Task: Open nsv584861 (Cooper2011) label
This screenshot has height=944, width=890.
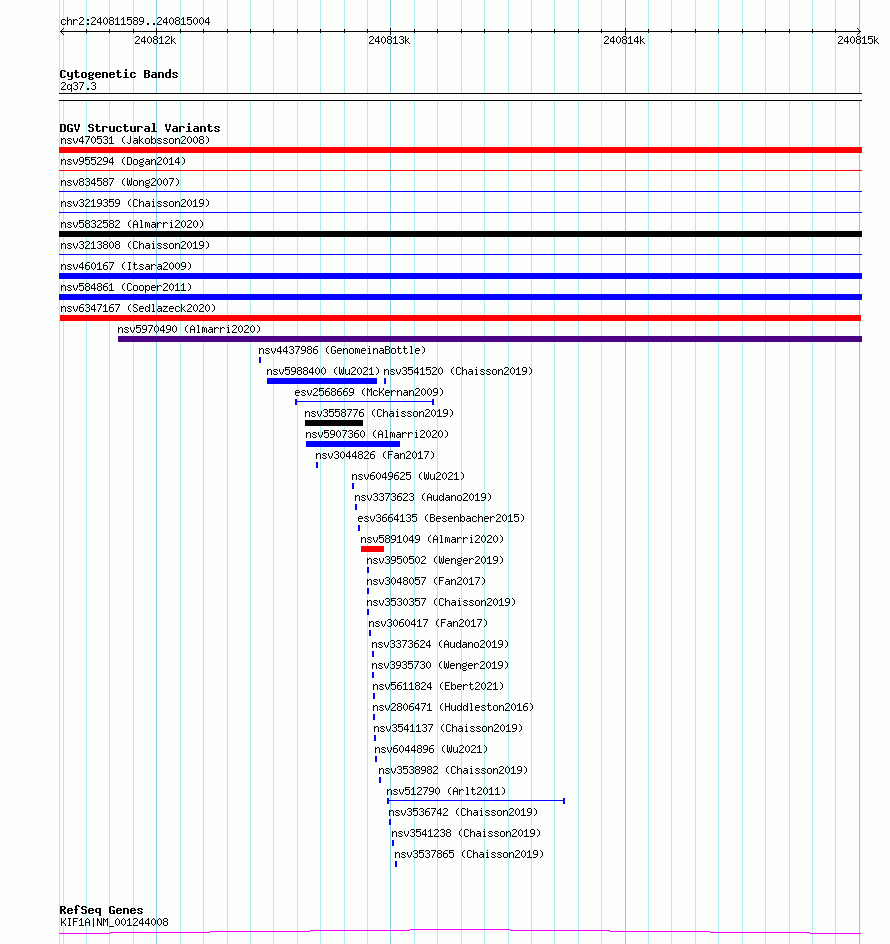Action: 126,287
